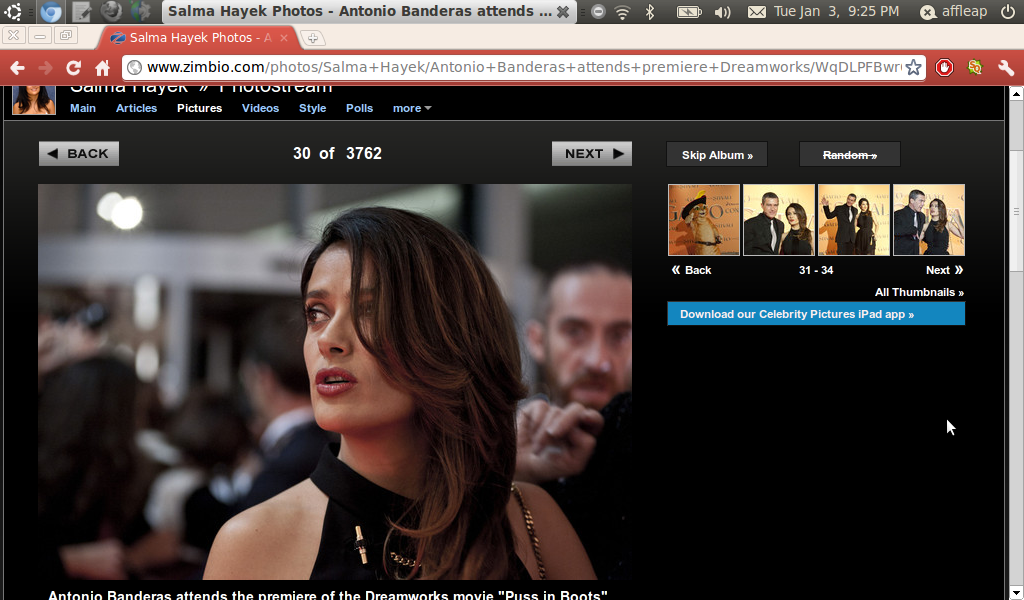
Task: Click the browser forward arrow
Action: (46, 67)
